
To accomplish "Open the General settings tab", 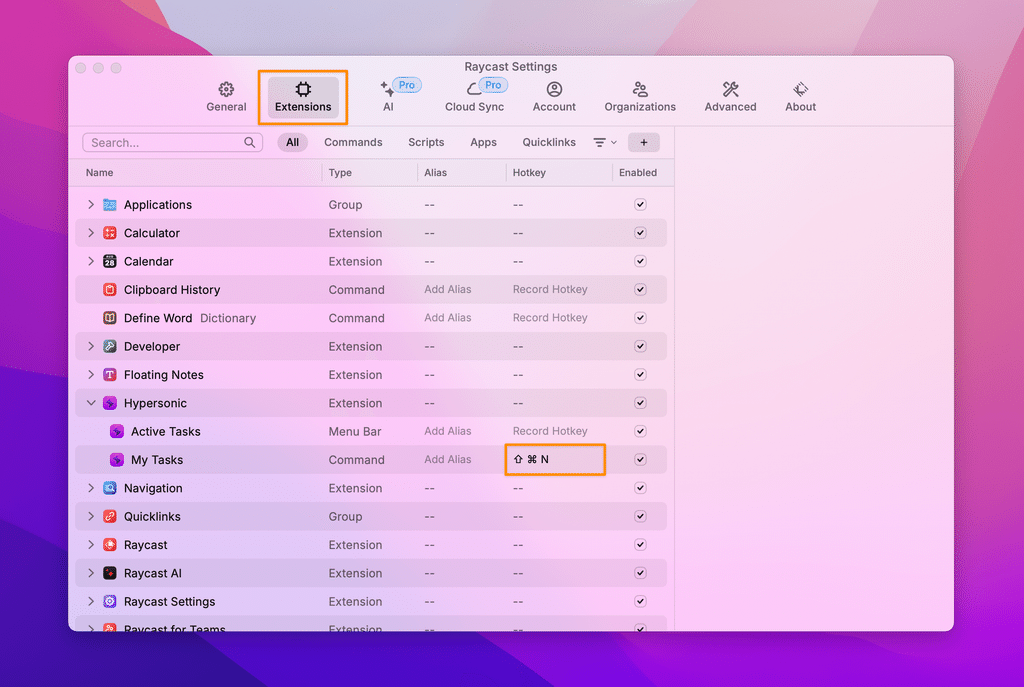I will [x=226, y=97].
